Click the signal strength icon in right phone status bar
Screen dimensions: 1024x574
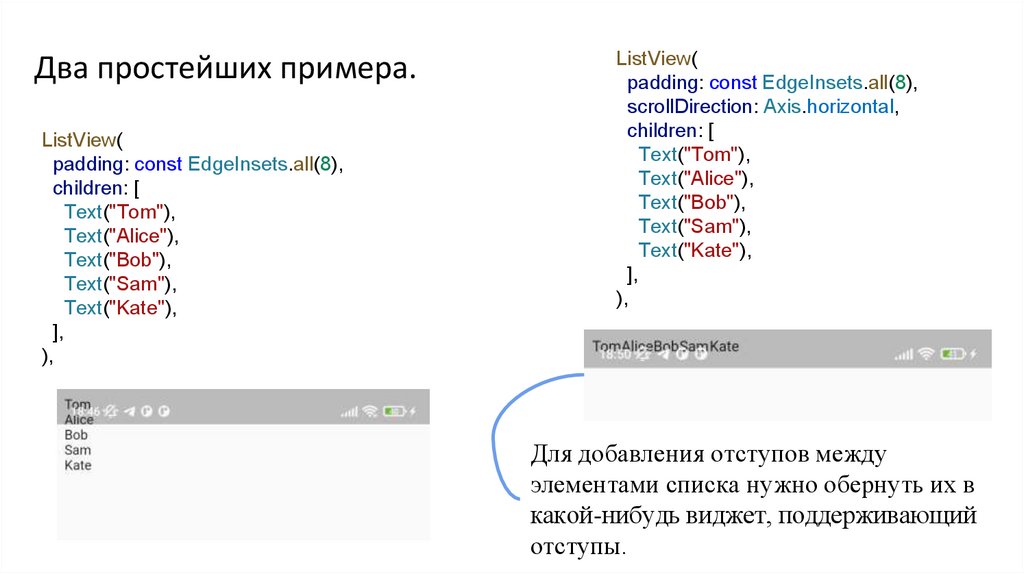tap(904, 355)
